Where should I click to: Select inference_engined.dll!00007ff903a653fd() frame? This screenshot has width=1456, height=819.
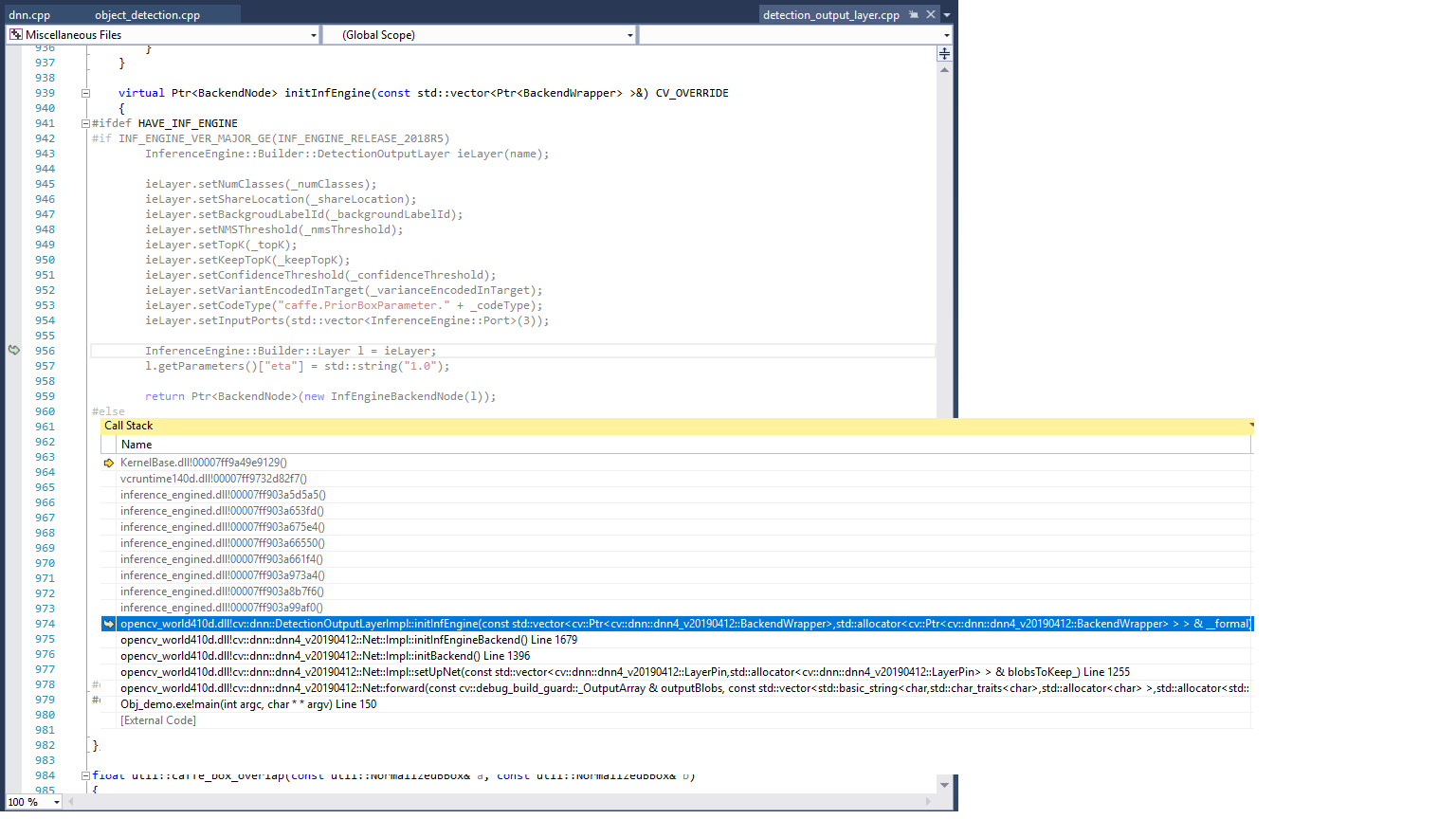coord(222,511)
